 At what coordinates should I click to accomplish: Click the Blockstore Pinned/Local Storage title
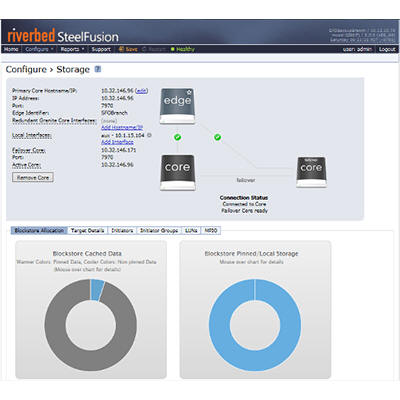click(x=251, y=254)
